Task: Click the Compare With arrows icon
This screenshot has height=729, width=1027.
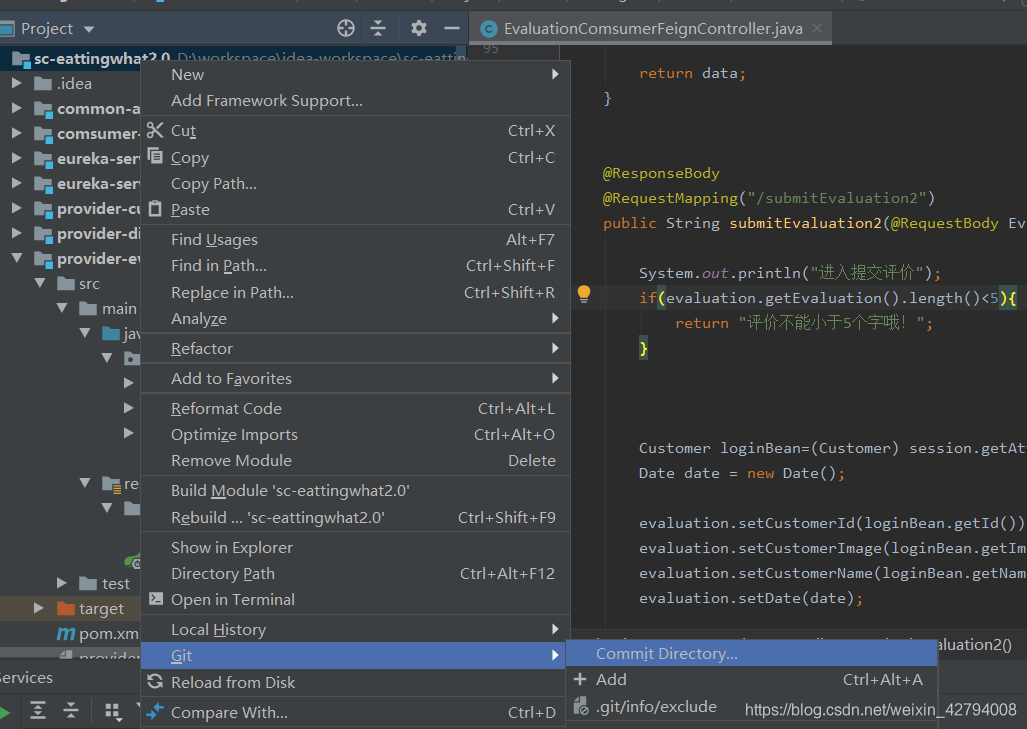Action: (x=155, y=711)
